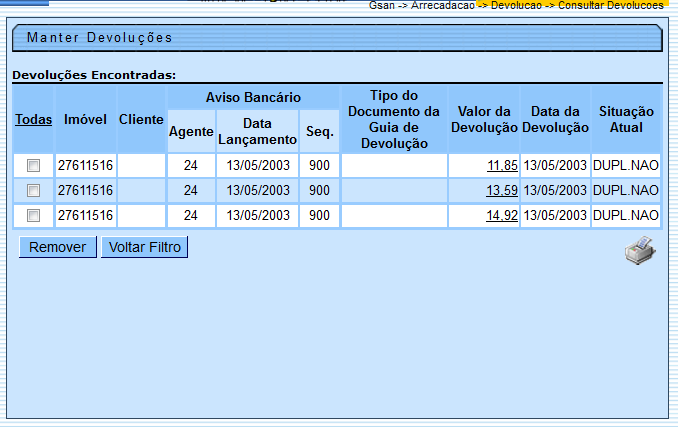The image size is (678, 427).
Task: Click the Agente sub-column header
Action: pos(190,132)
